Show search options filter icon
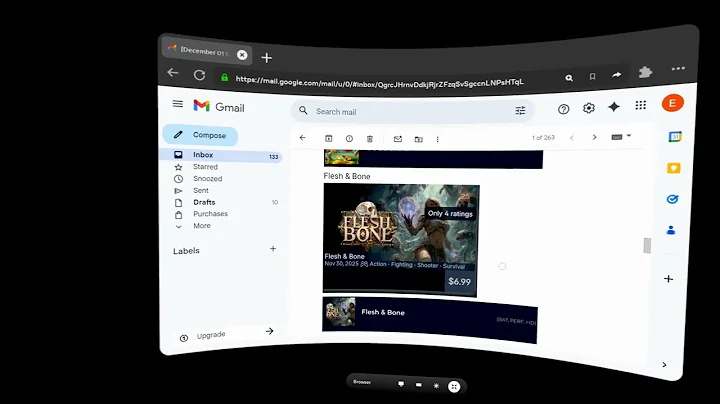Image resolution: width=720 pixels, height=404 pixels. 520,111
